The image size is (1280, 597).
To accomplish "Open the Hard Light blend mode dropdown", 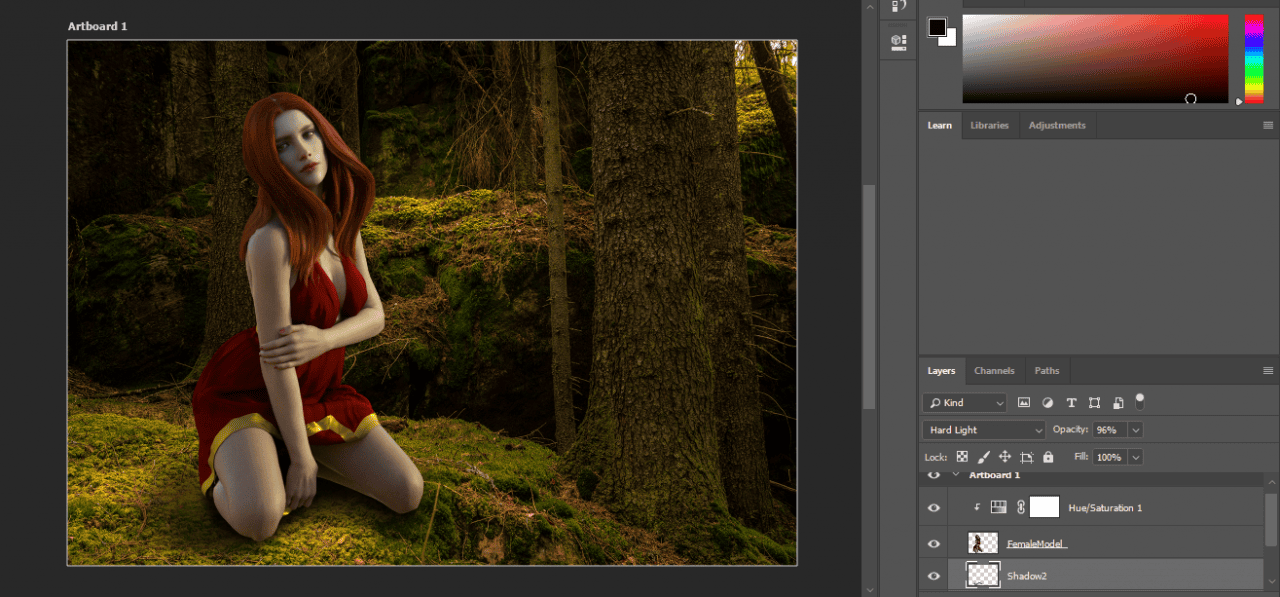I will pyautogui.click(x=984, y=430).
